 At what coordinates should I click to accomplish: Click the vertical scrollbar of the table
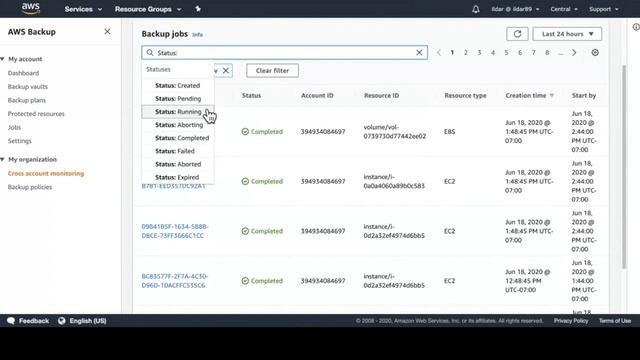tap(624, 167)
